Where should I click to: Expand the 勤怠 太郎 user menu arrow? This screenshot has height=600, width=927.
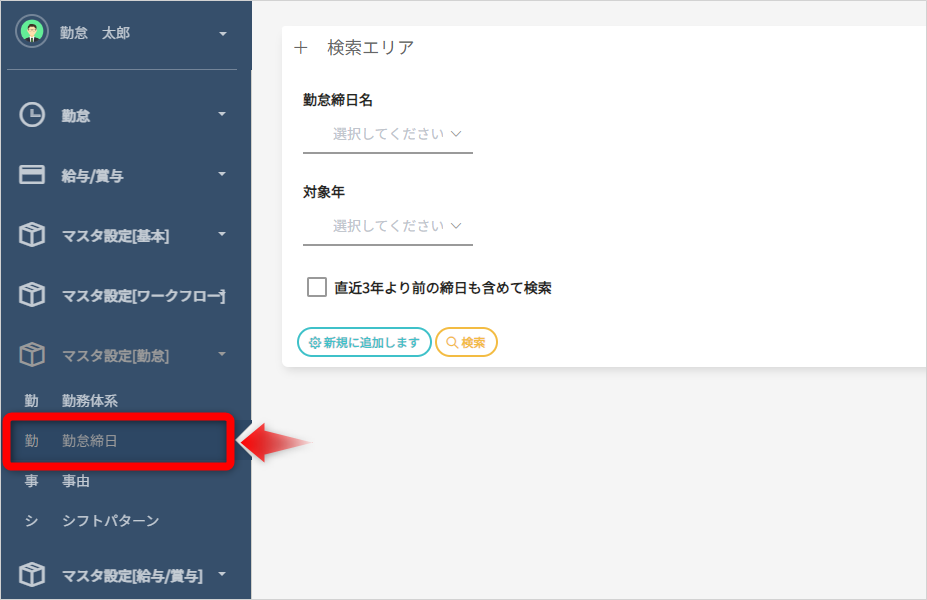tap(222, 34)
